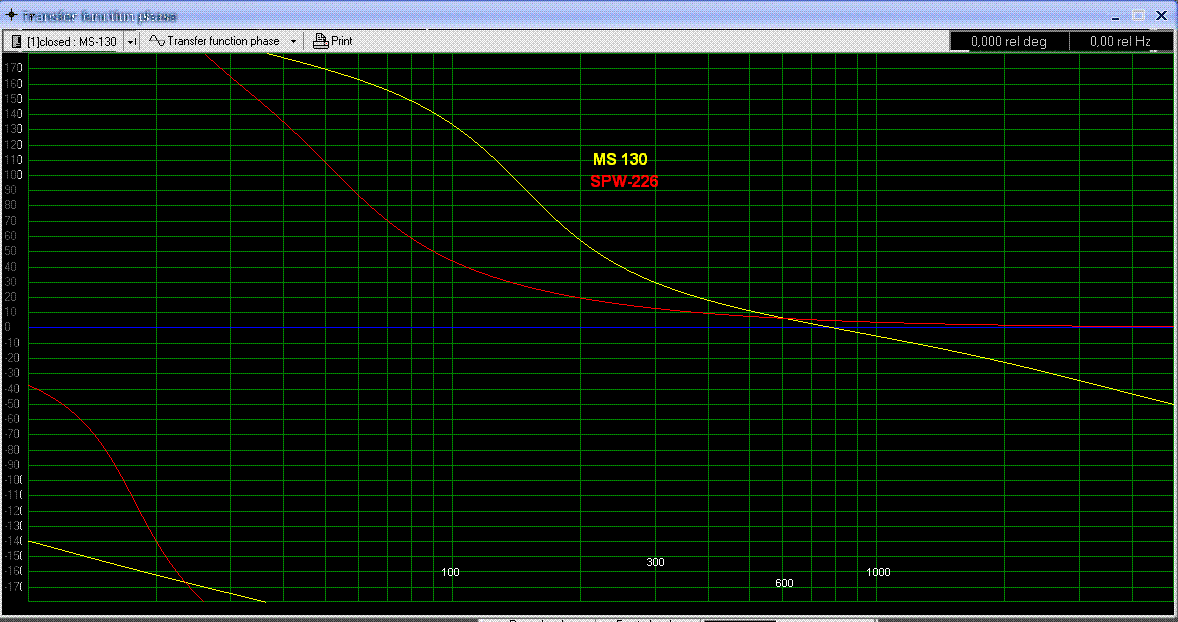Maximize the Transfer function phase window

1139,15
